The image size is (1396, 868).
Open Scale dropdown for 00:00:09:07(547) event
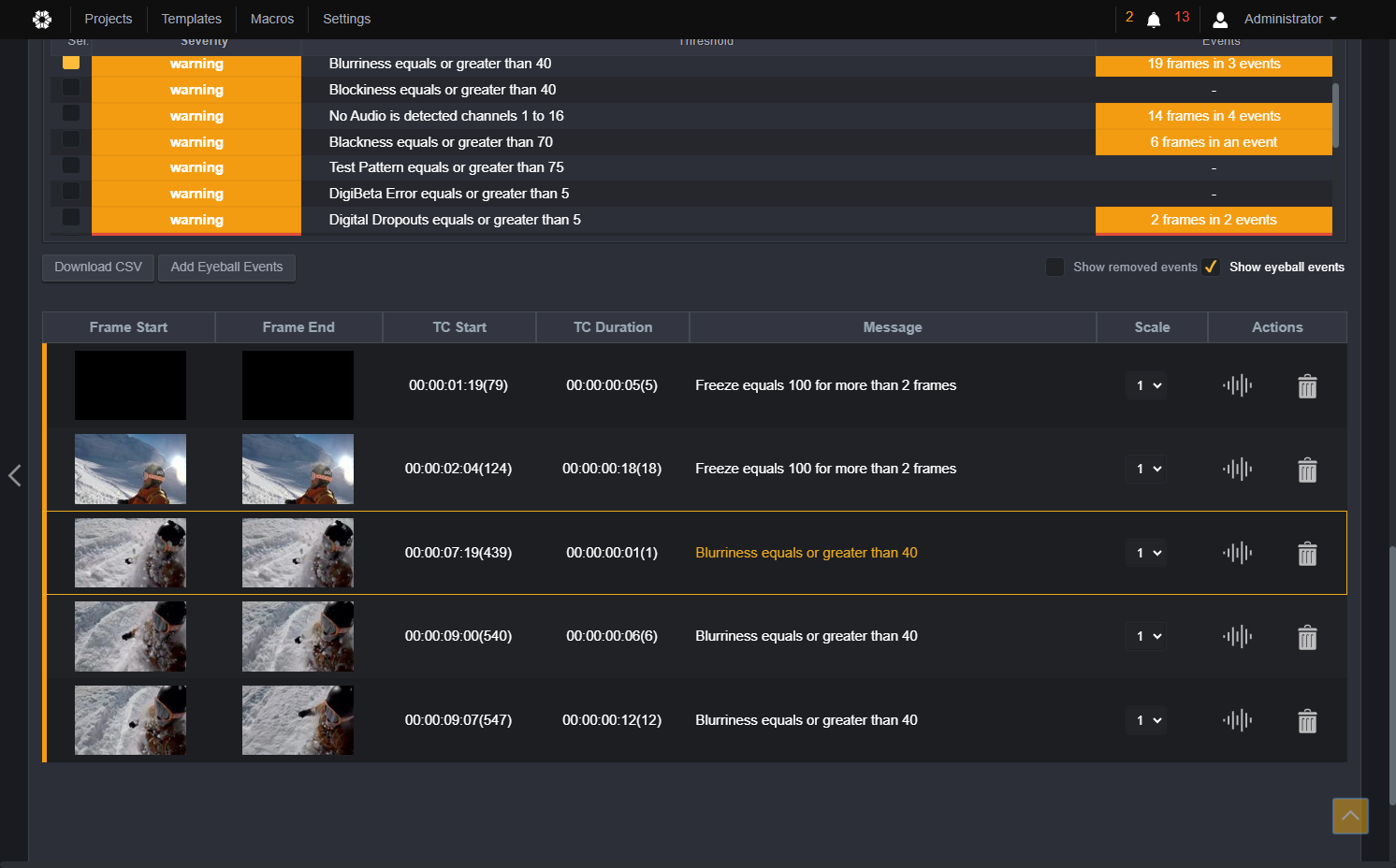pyautogui.click(x=1147, y=720)
